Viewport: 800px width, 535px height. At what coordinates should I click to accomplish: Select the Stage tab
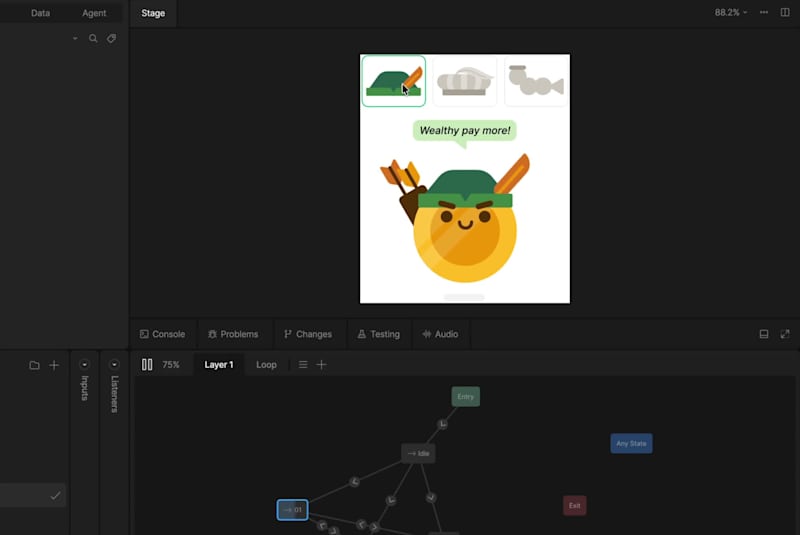tap(153, 13)
